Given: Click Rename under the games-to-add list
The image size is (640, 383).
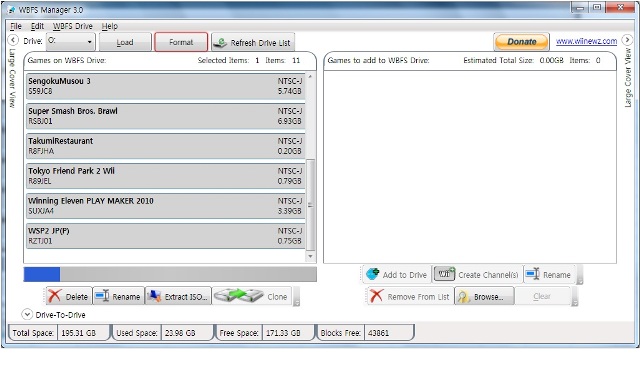Looking at the screenshot, I should 549,274.
